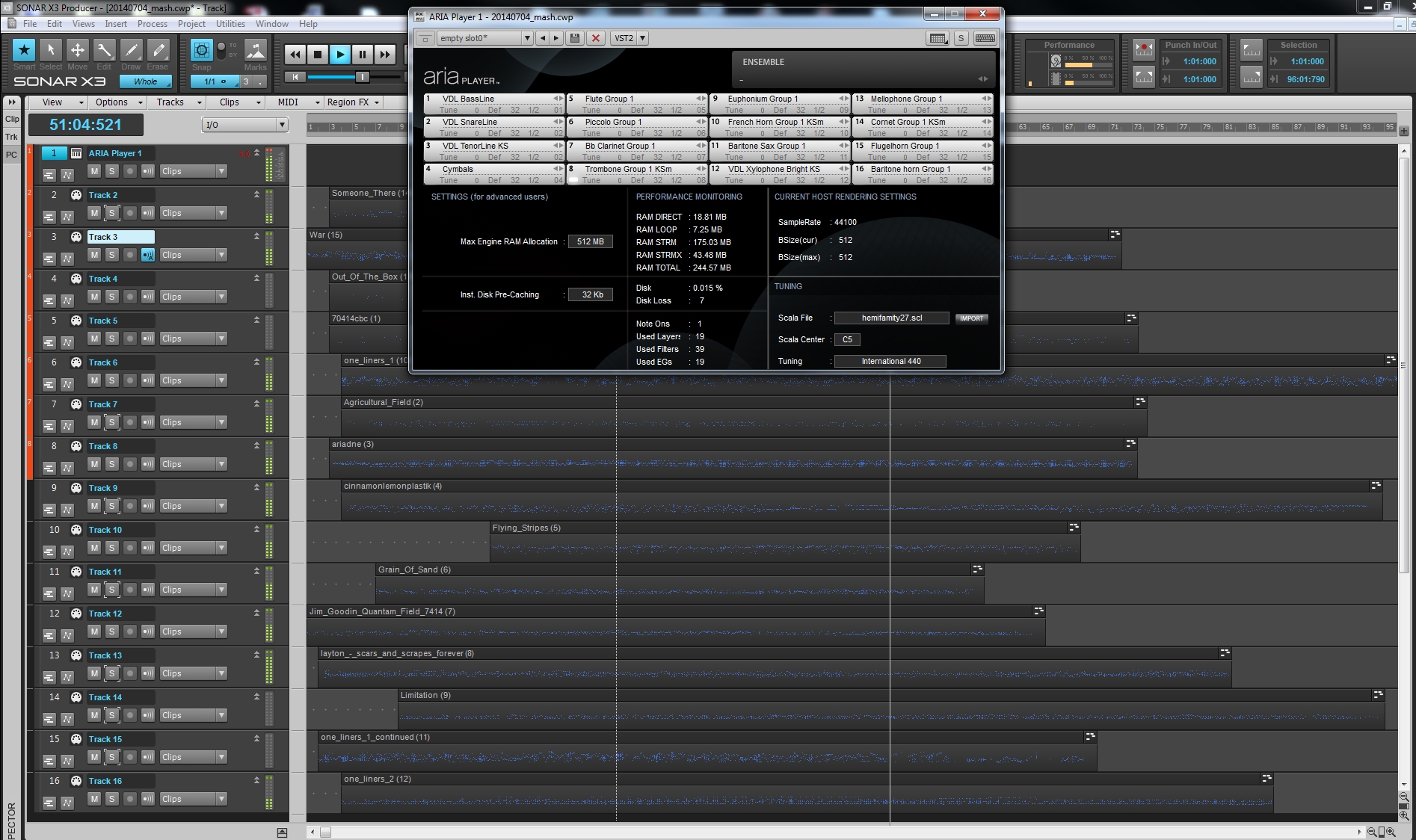This screenshot has height=840, width=1416.
Task: Pause the transport
Action: click(x=363, y=54)
